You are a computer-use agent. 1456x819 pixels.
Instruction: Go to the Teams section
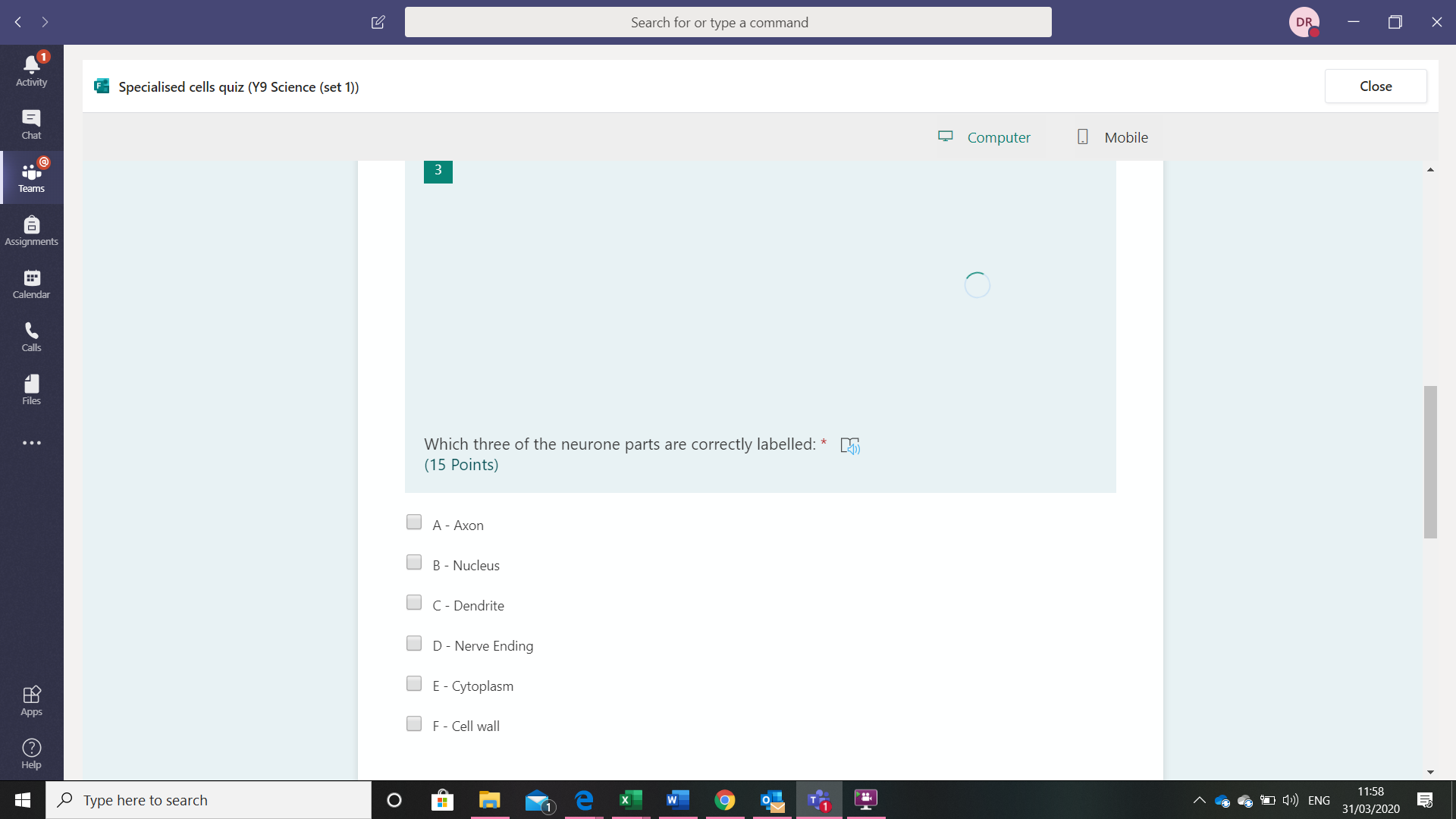31,176
